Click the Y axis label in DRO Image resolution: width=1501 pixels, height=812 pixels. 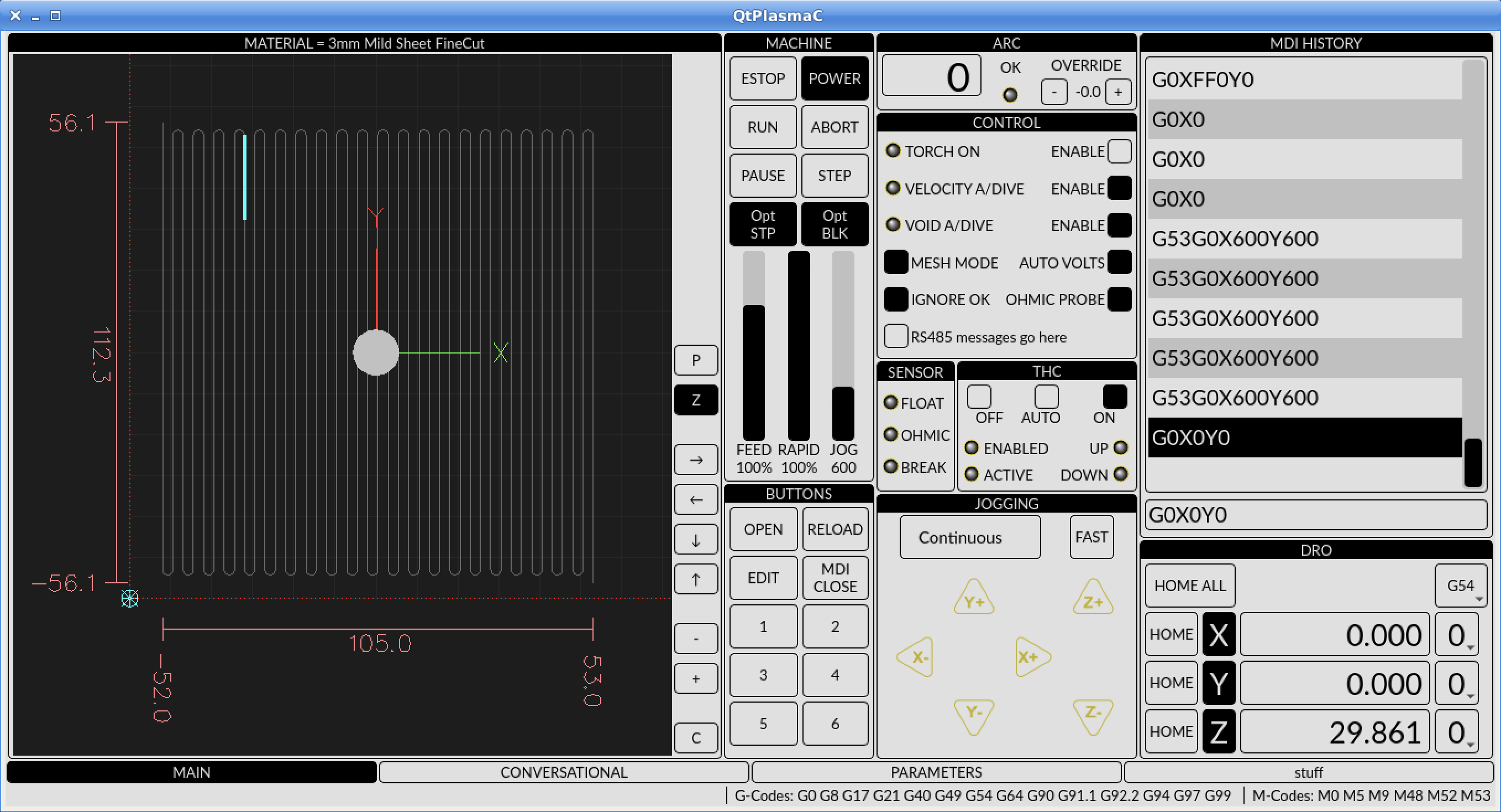coord(1219,683)
